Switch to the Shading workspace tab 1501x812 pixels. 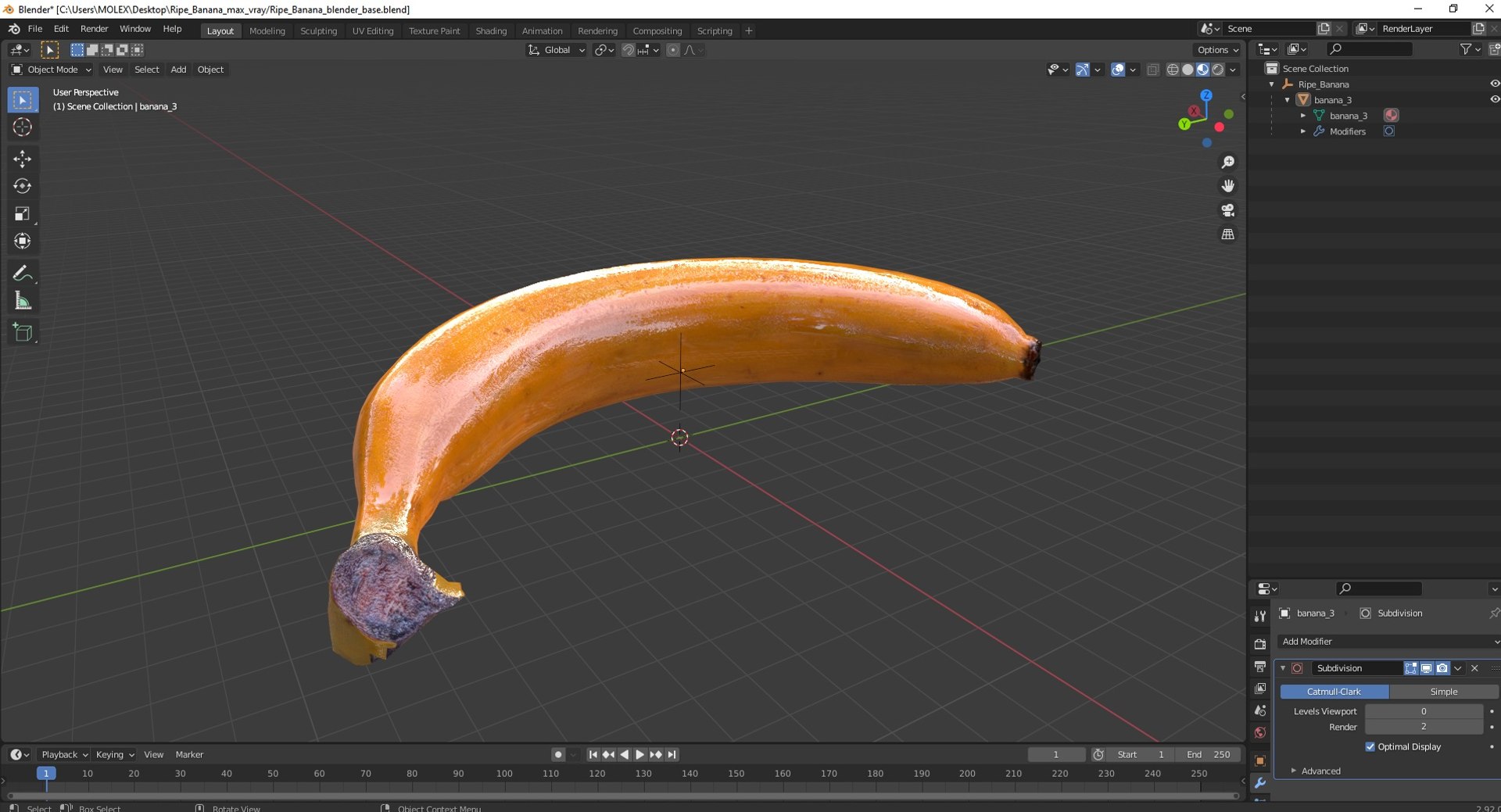tap(491, 30)
